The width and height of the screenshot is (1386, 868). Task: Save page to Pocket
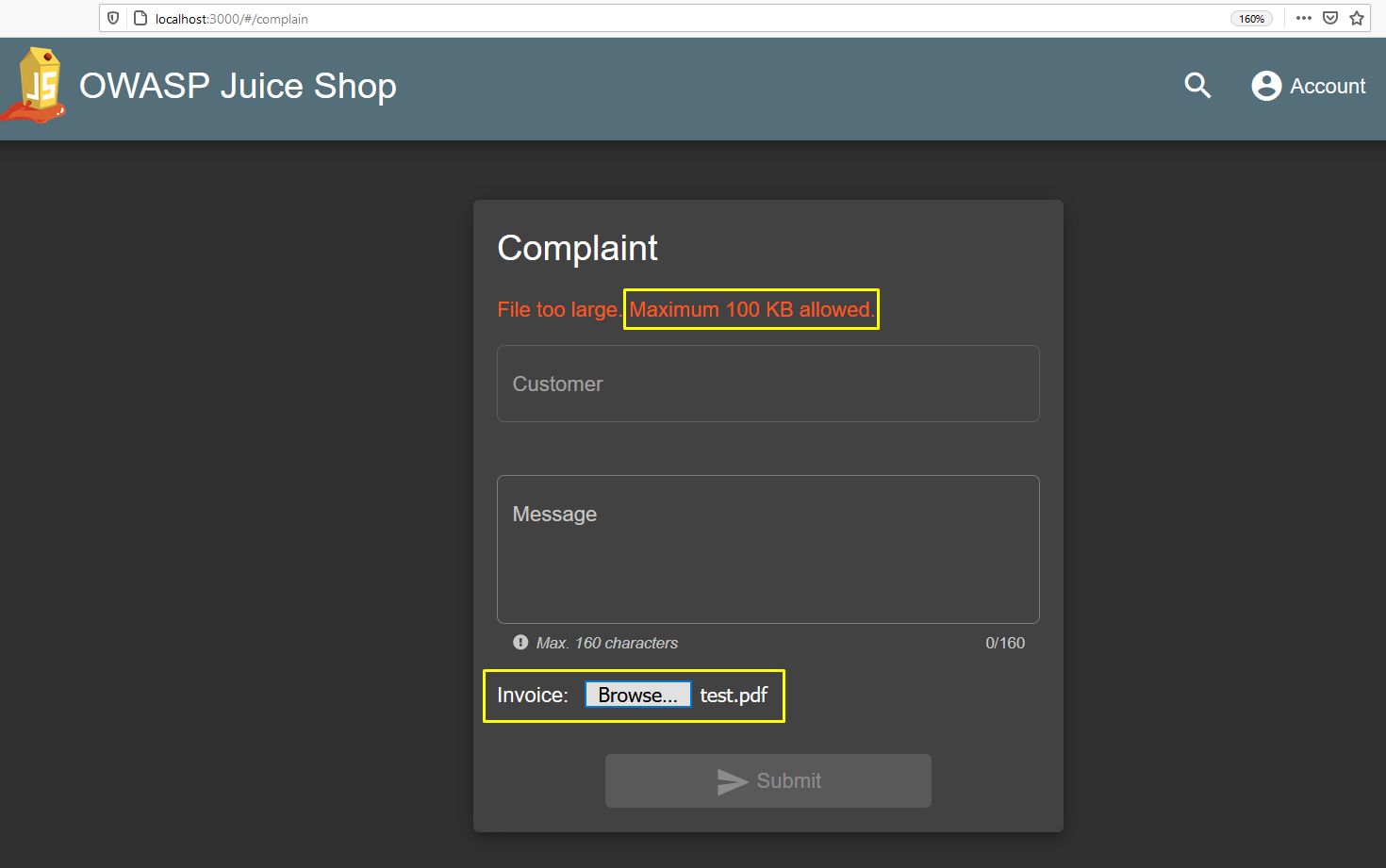1329,18
